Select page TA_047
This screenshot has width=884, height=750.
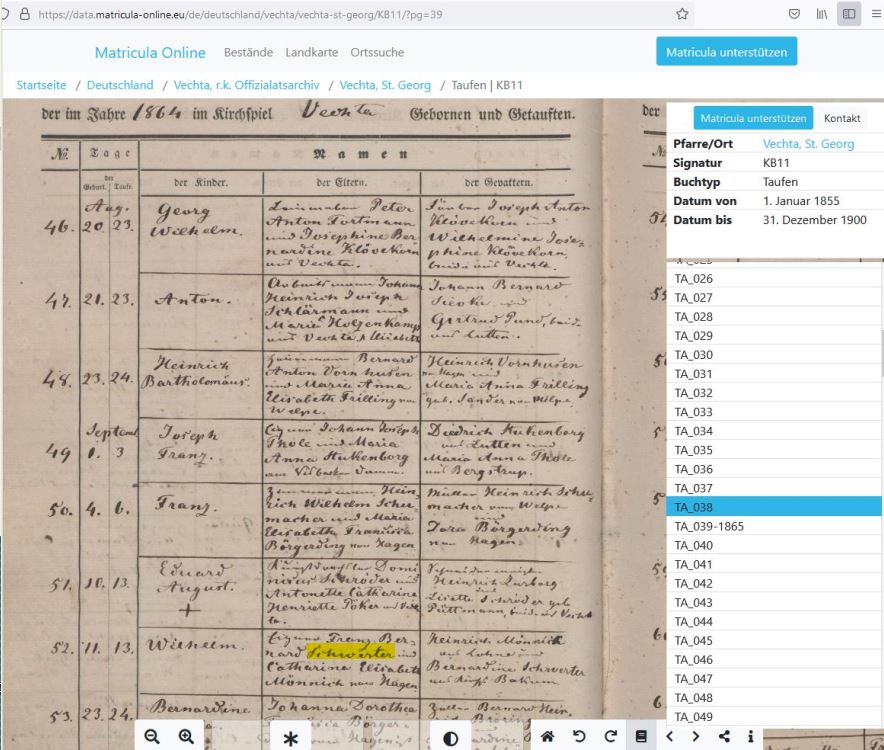click(774, 679)
